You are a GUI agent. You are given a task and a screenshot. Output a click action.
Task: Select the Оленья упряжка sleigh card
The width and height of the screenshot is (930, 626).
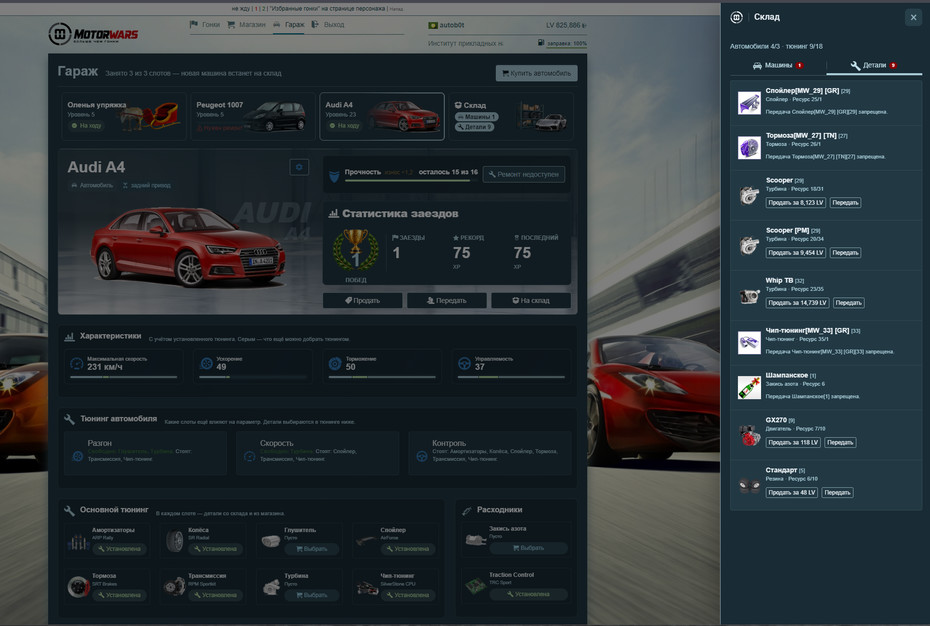point(124,116)
